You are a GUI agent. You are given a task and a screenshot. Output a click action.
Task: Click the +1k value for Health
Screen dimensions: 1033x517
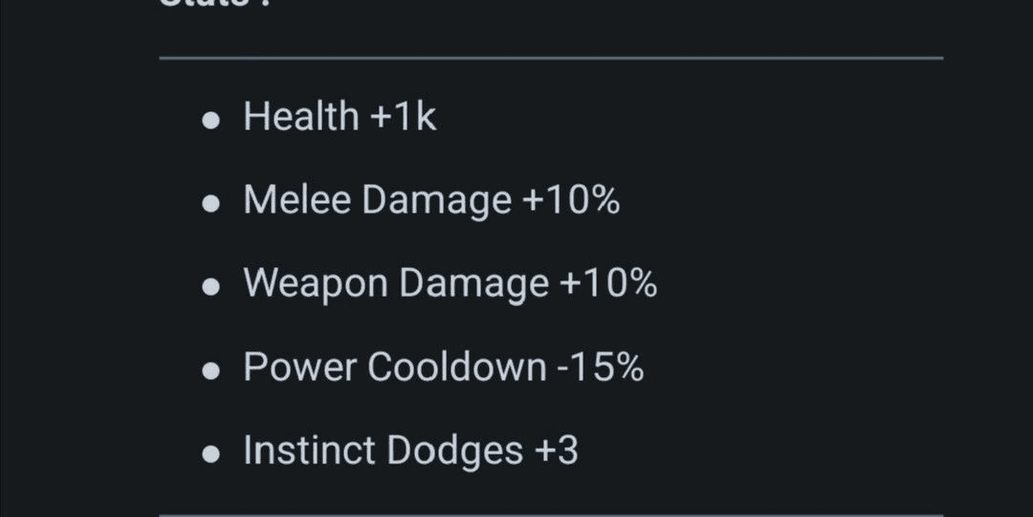pos(403,117)
